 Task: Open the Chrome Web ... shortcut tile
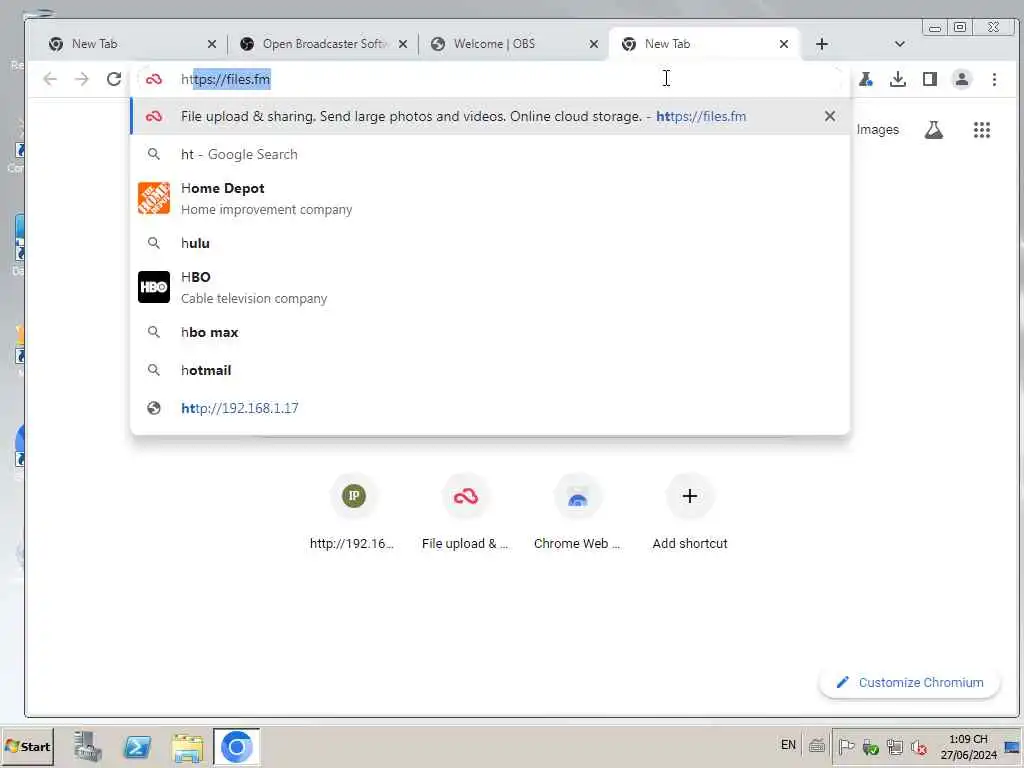[x=577, y=513]
